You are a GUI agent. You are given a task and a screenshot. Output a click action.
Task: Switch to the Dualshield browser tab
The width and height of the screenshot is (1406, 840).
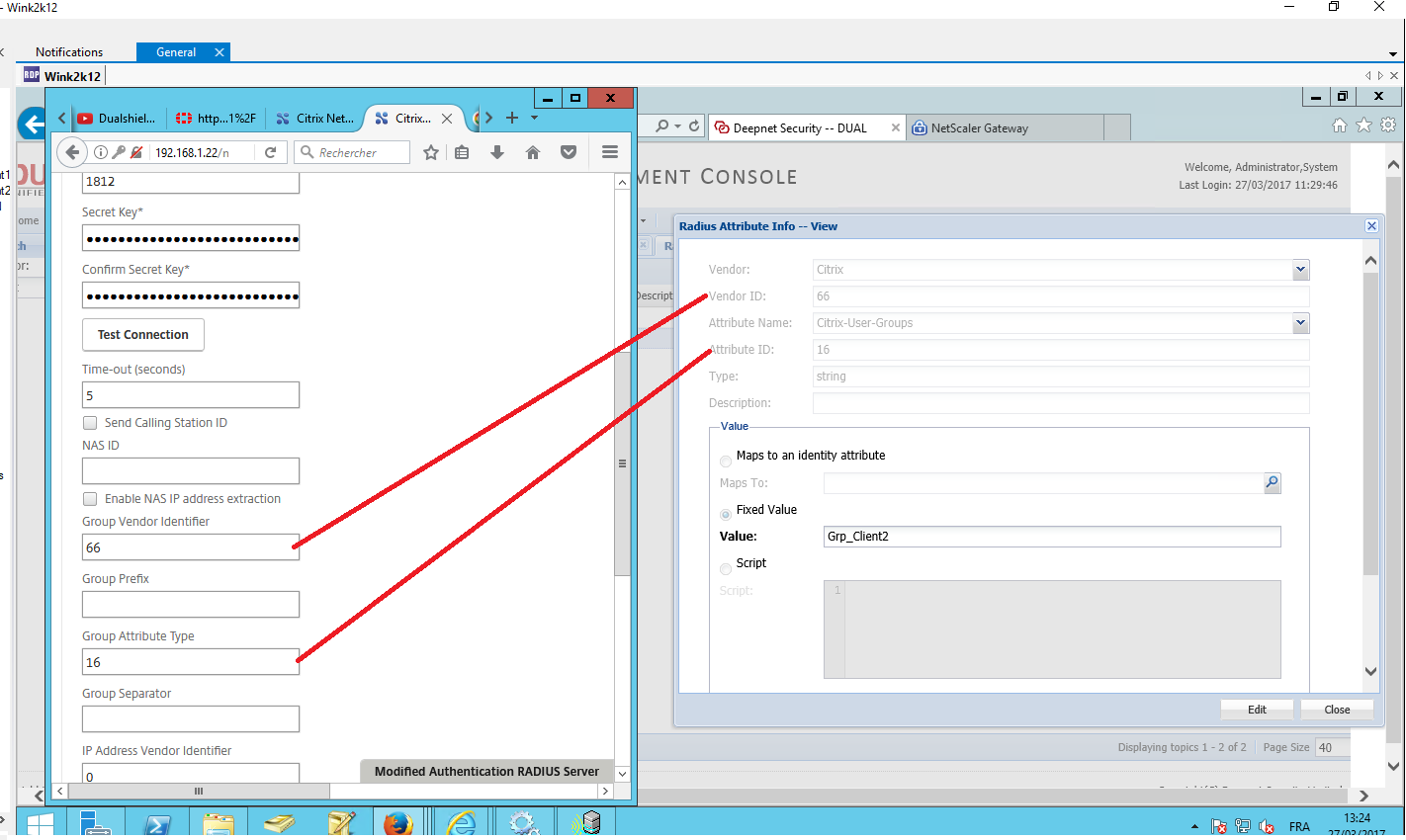coord(118,119)
